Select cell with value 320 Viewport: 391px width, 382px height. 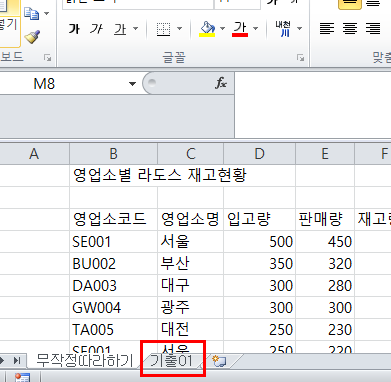(325, 263)
